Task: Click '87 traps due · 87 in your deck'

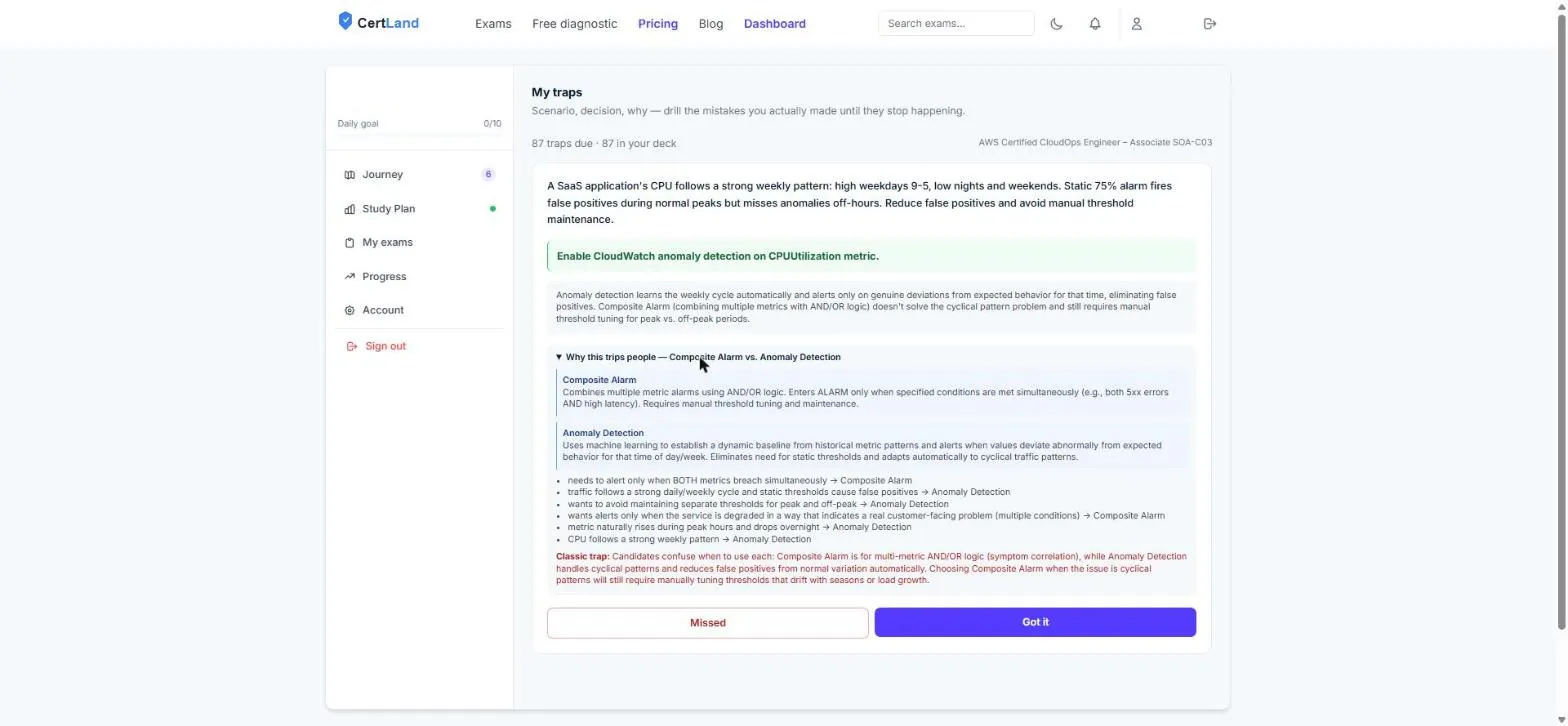Action: [x=604, y=144]
